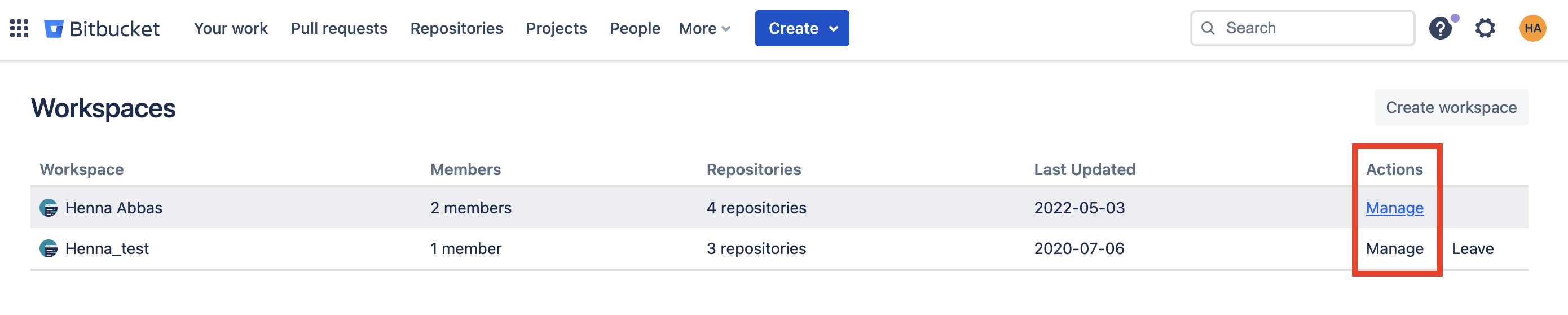Open the settings gear icon
This screenshot has height=315, width=1568.
pyautogui.click(x=1485, y=28)
